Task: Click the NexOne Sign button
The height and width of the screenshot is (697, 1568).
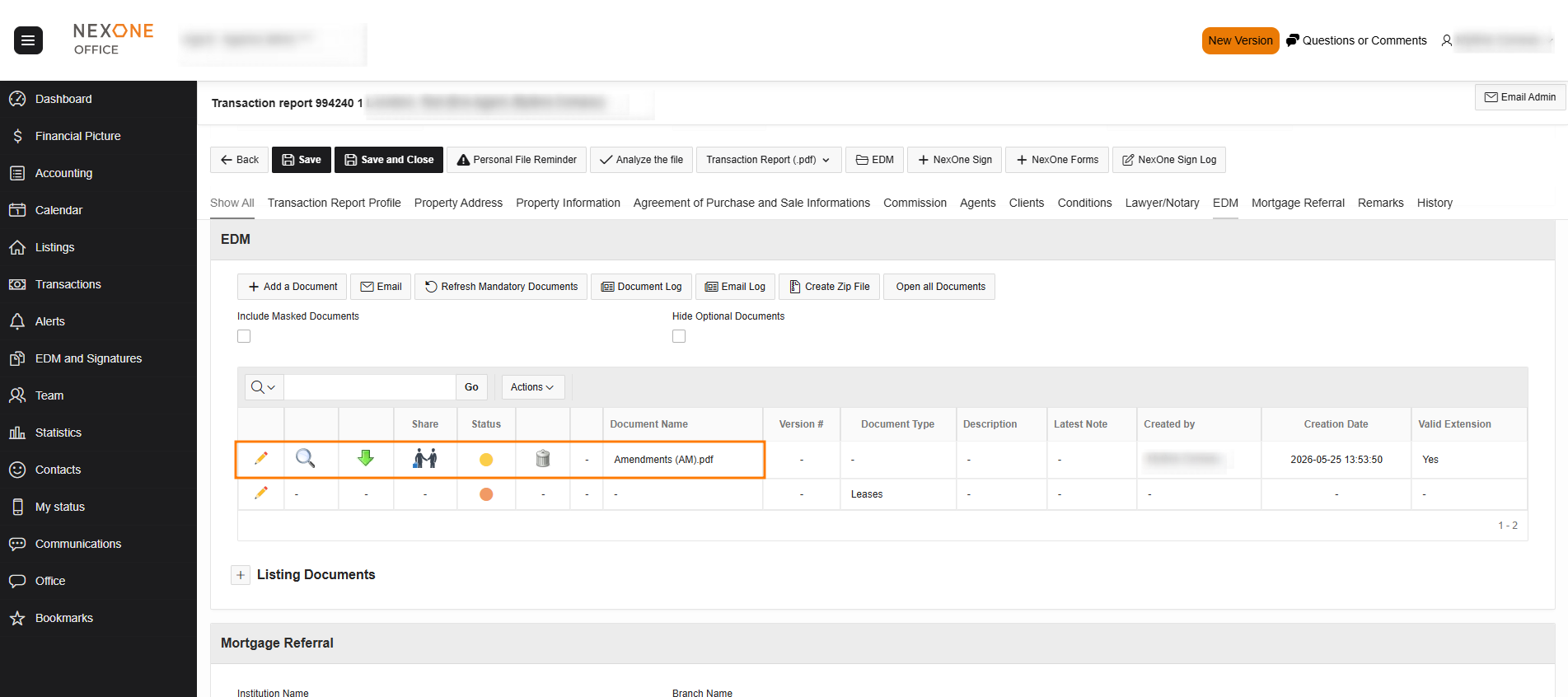Action: [x=954, y=160]
